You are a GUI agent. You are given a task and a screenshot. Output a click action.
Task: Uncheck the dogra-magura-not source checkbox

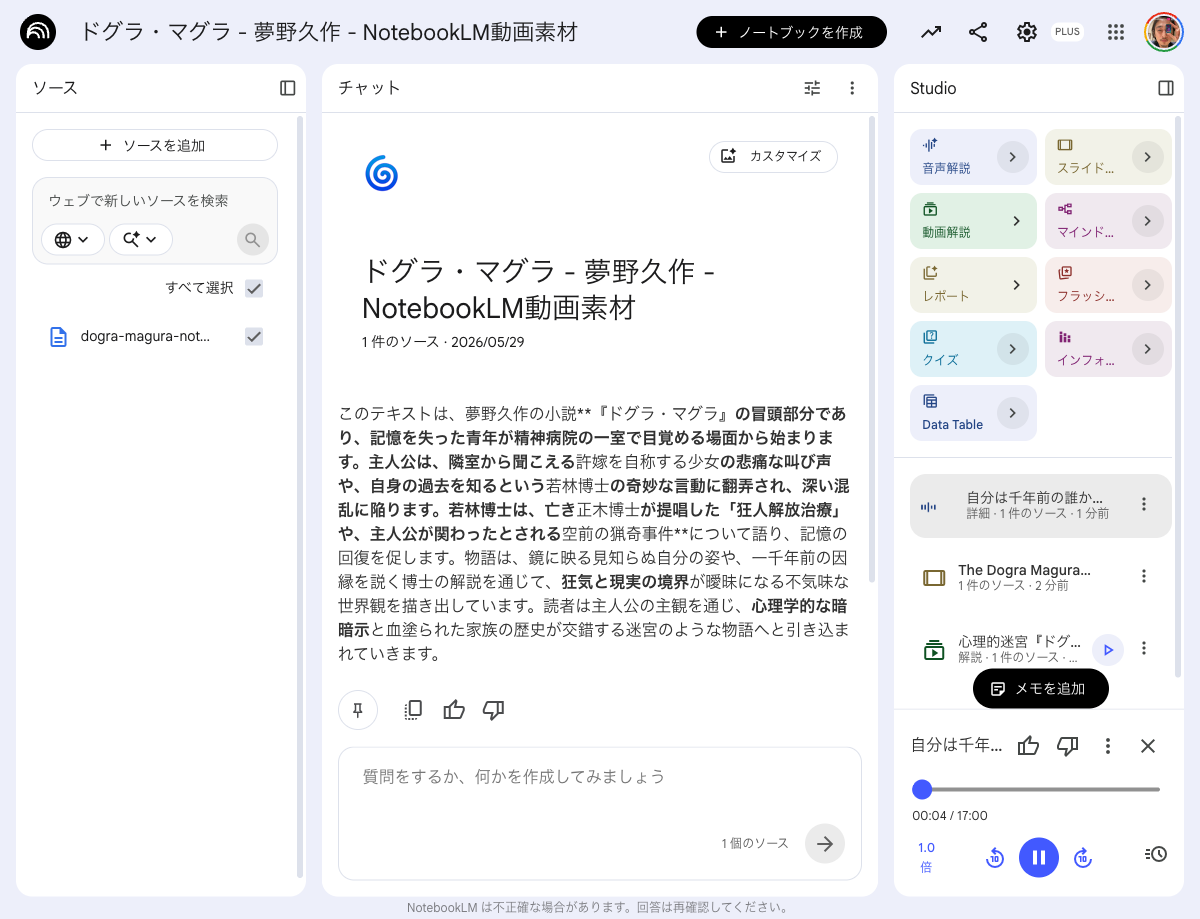(x=254, y=337)
